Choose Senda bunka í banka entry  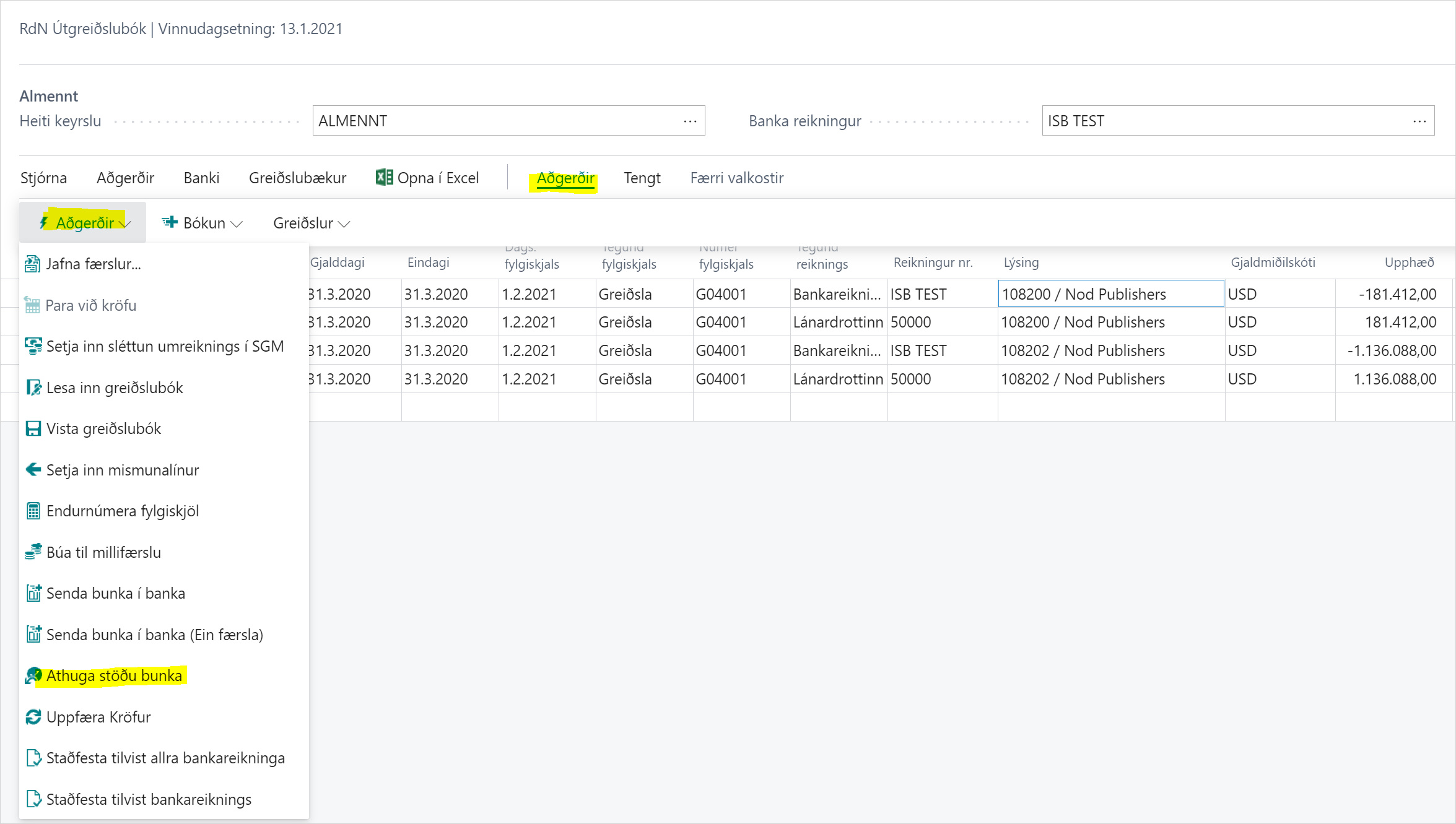pyautogui.click(x=164, y=593)
